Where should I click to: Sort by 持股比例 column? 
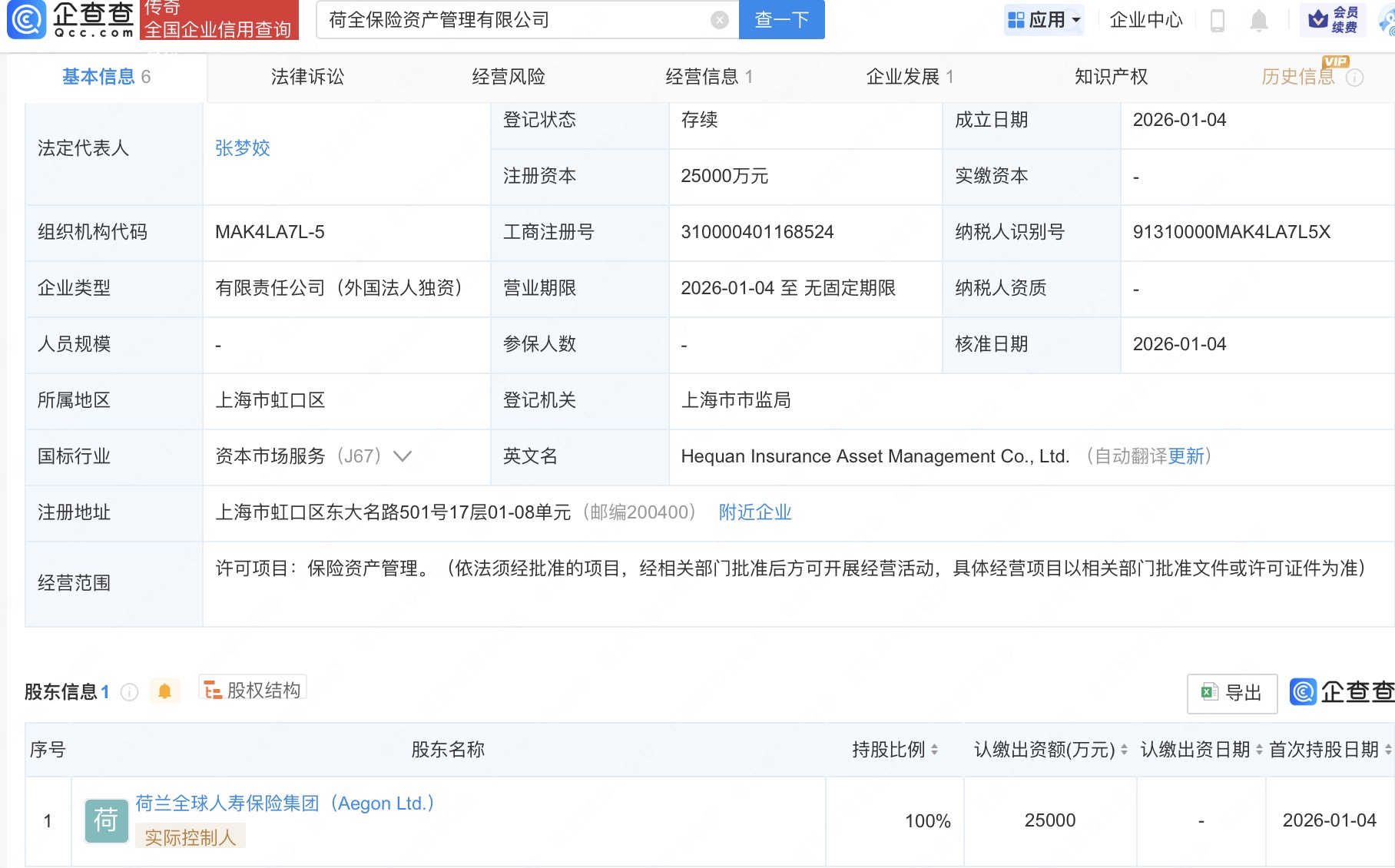click(934, 750)
